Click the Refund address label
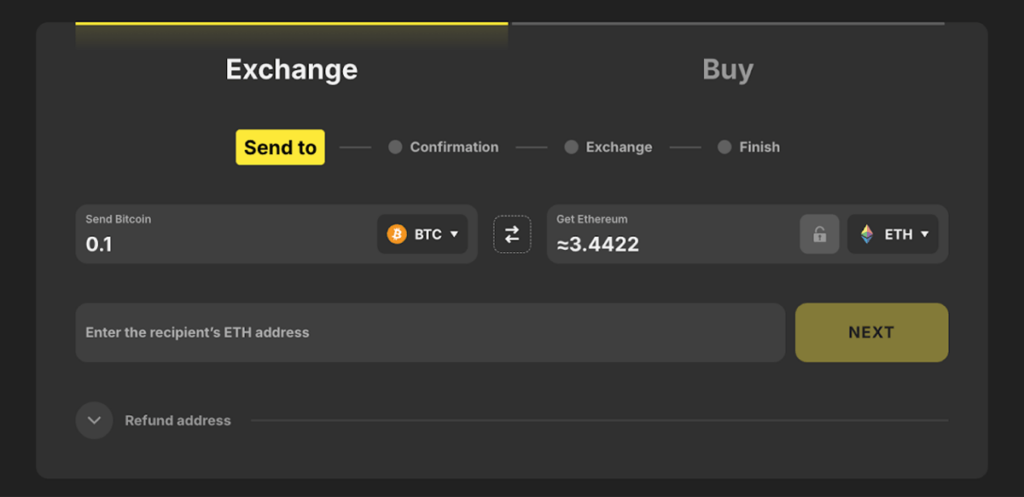Image resolution: width=1024 pixels, height=497 pixels. point(178,421)
